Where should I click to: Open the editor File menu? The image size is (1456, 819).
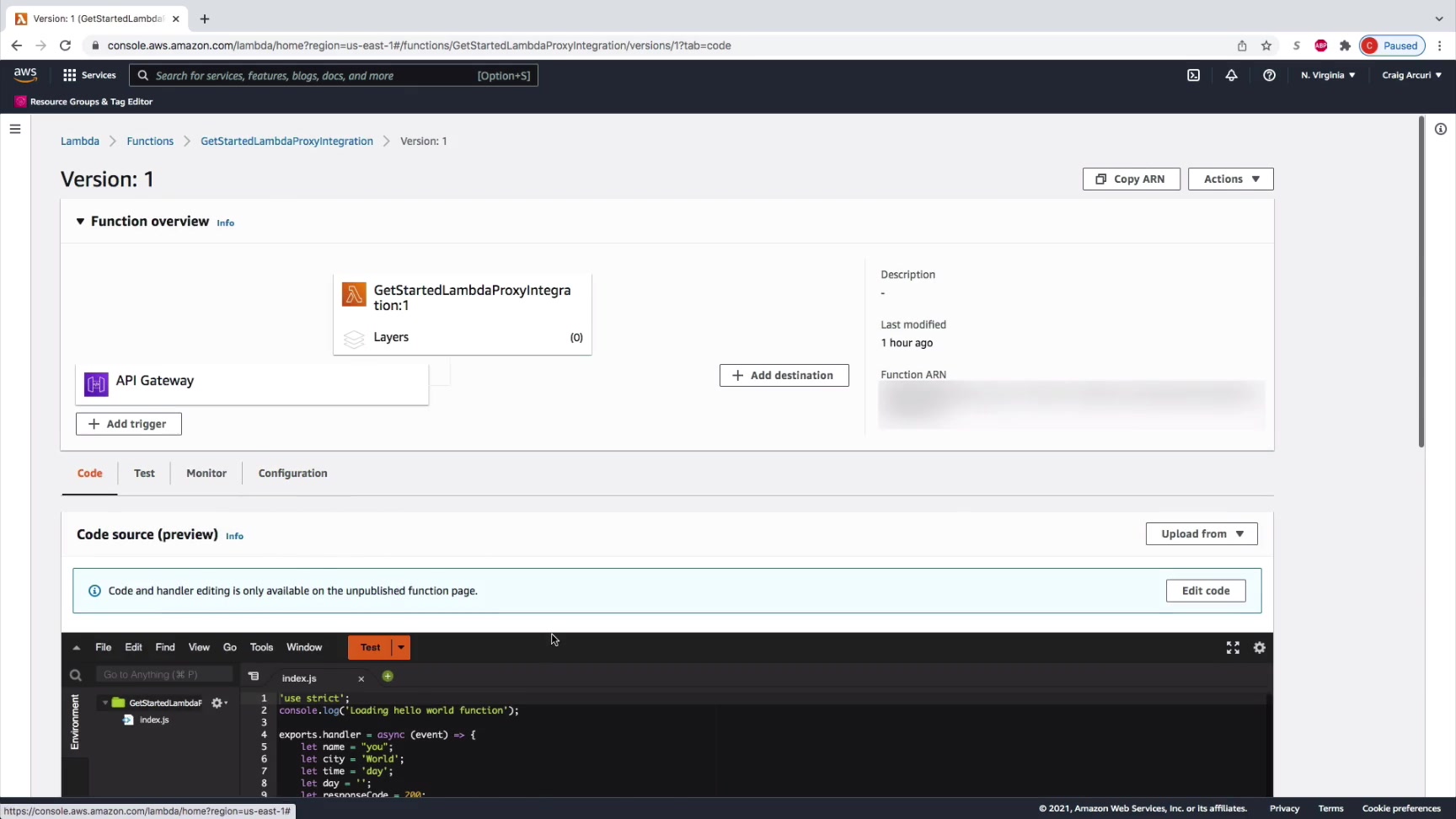pos(104,647)
